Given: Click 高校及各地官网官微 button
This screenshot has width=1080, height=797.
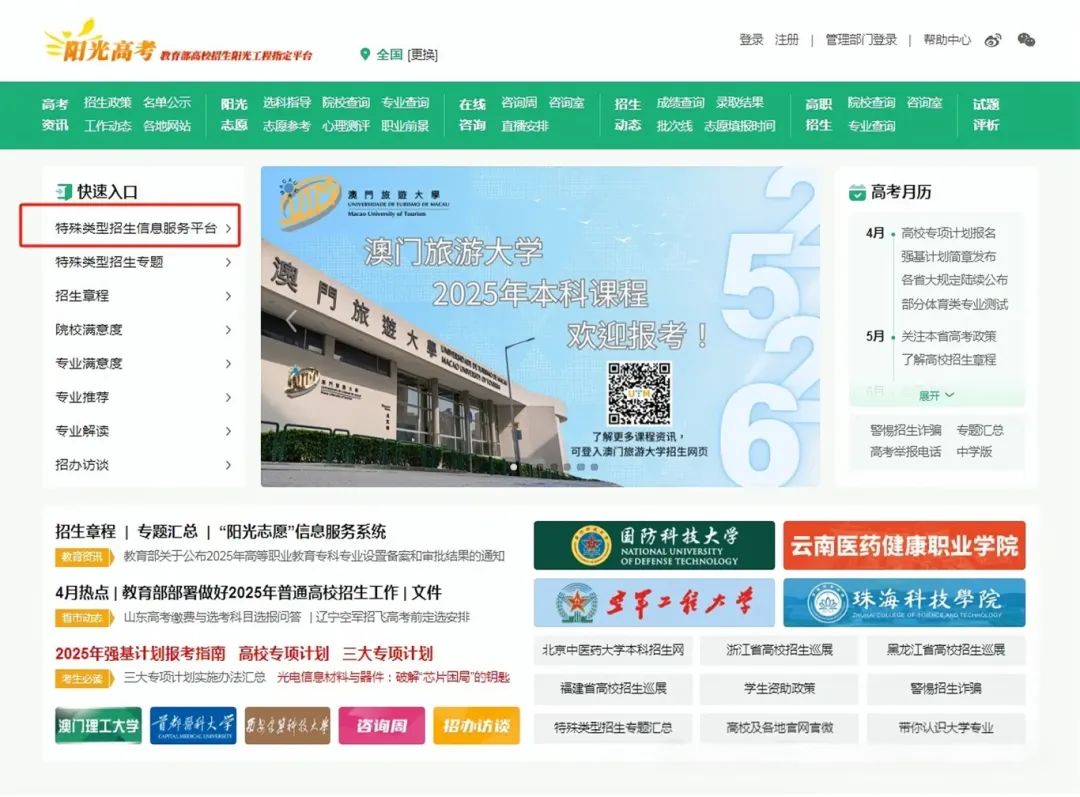Looking at the screenshot, I should click(x=779, y=727).
